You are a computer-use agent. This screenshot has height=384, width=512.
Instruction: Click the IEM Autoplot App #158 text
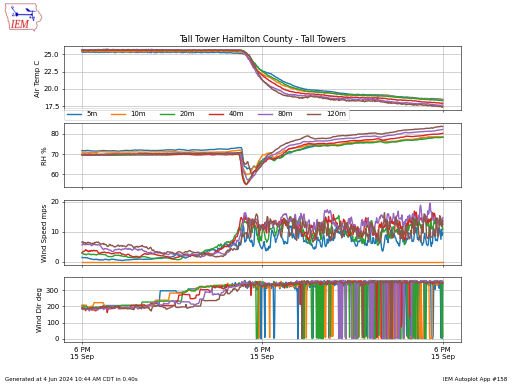coord(475,379)
